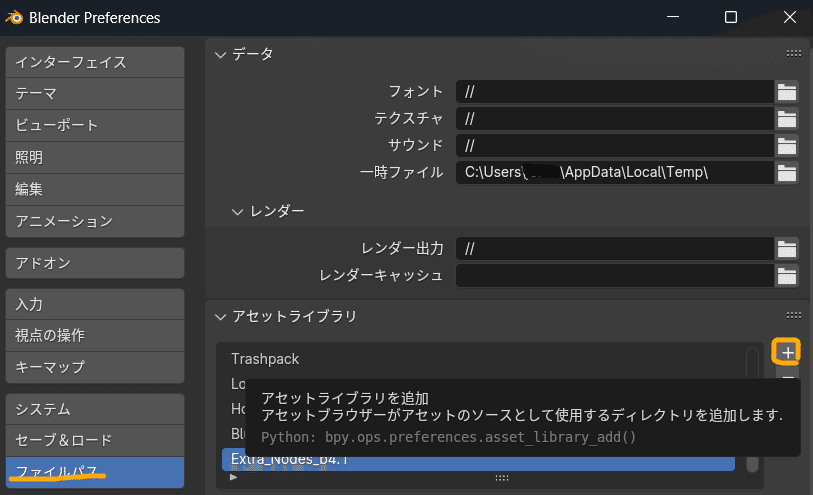Switch to システム preferences tab
Screen dimensions: 813x495
pos(95,409)
